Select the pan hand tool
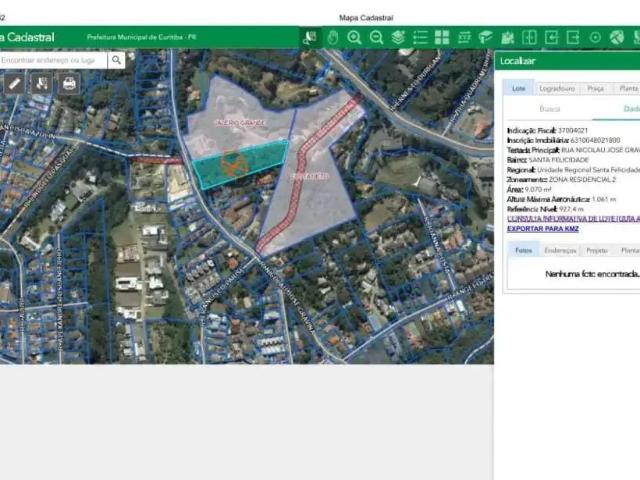The image size is (640, 480). tap(333, 37)
